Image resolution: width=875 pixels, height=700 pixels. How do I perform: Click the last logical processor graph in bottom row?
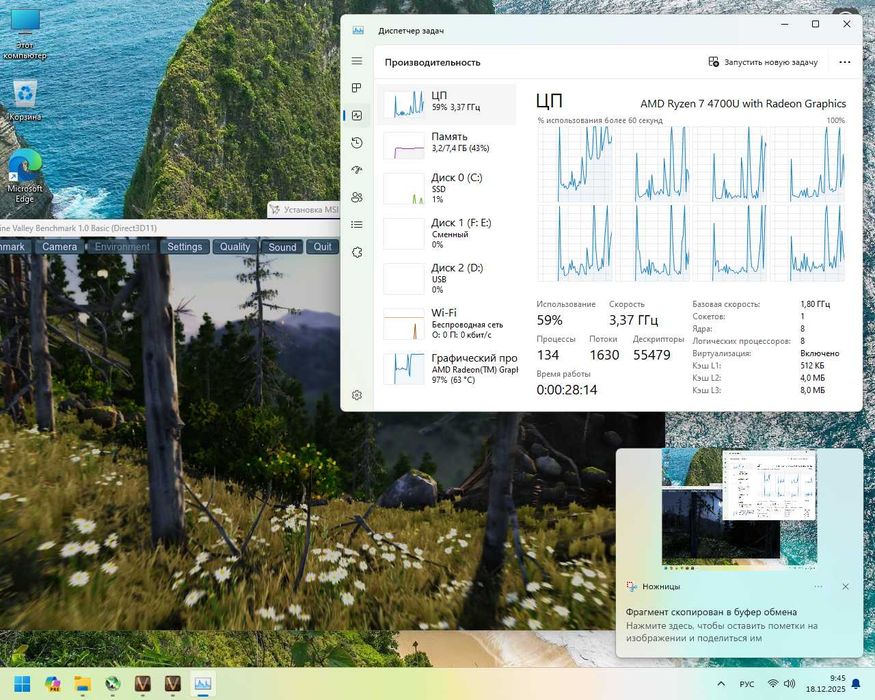click(807, 243)
